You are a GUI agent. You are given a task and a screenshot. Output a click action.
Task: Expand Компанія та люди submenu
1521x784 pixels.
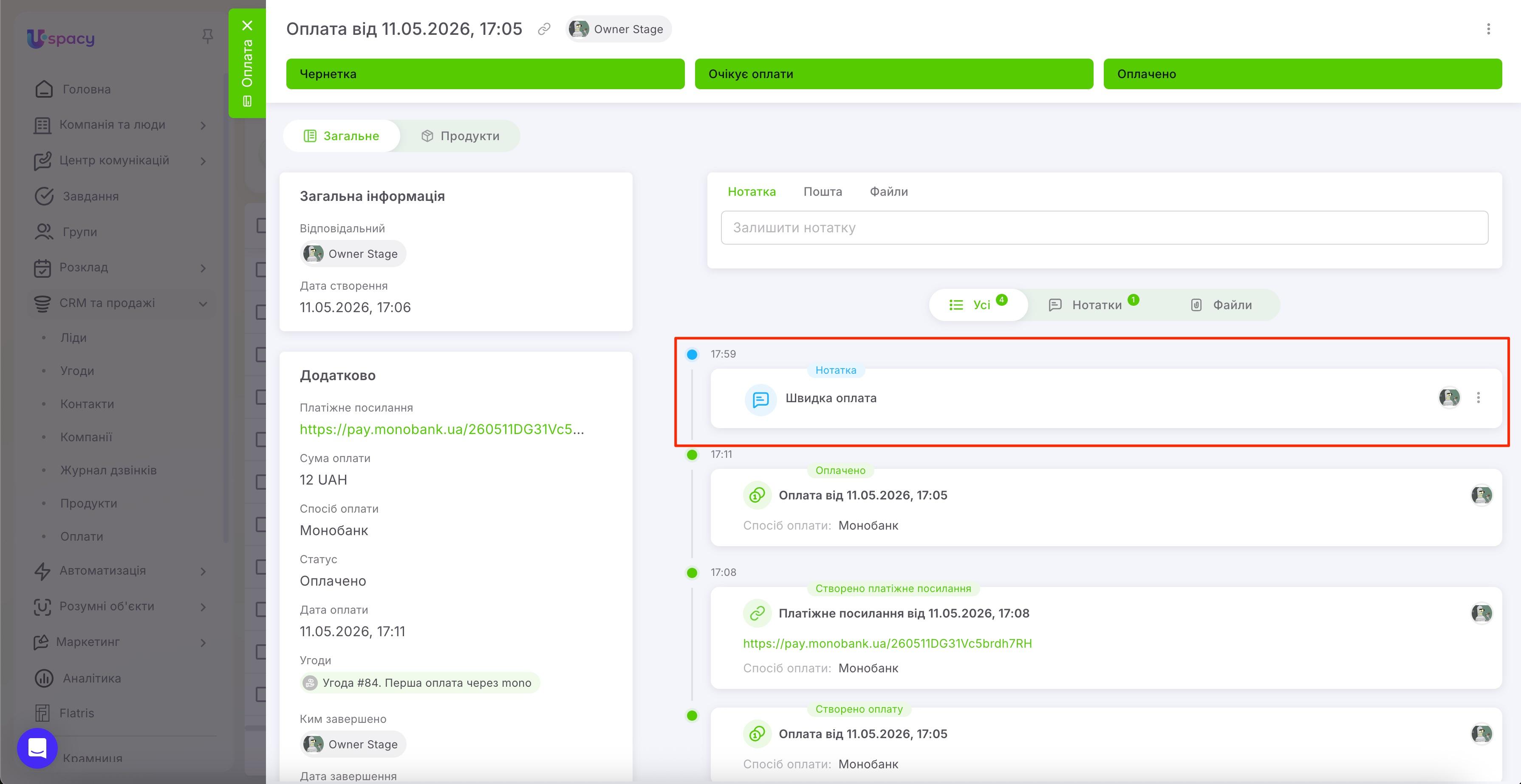coord(203,125)
